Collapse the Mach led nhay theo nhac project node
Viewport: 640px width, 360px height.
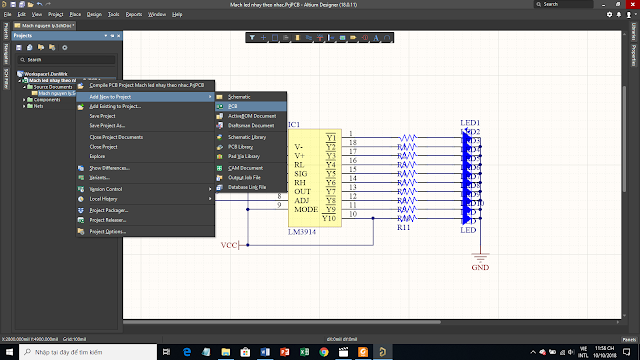point(19,81)
